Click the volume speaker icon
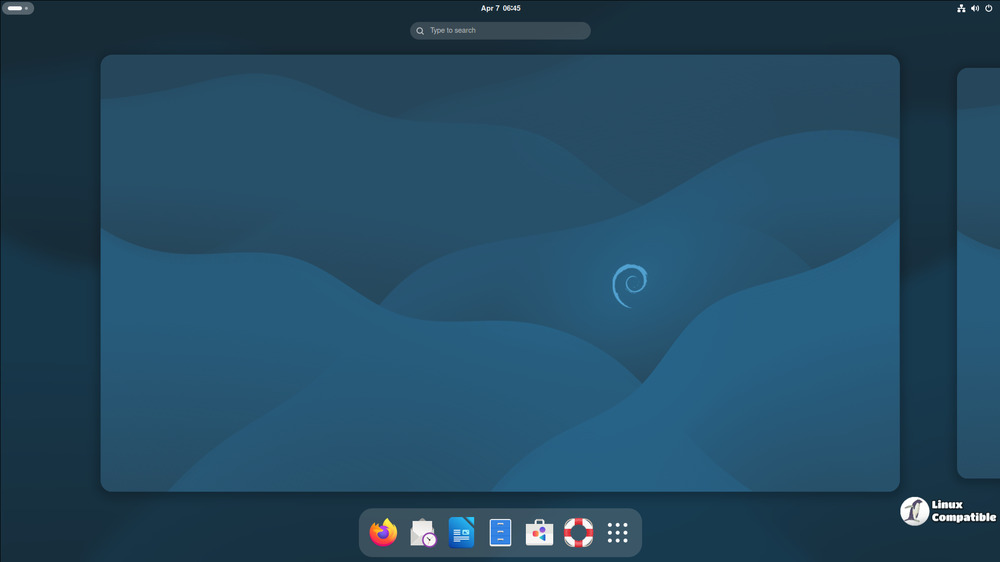 coord(975,8)
